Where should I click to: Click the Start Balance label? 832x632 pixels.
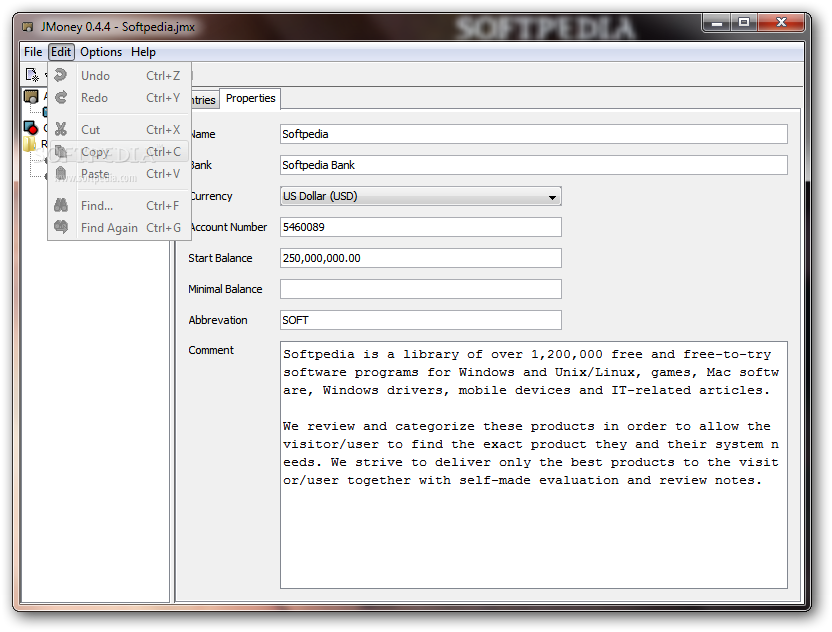pyautogui.click(x=220, y=258)
